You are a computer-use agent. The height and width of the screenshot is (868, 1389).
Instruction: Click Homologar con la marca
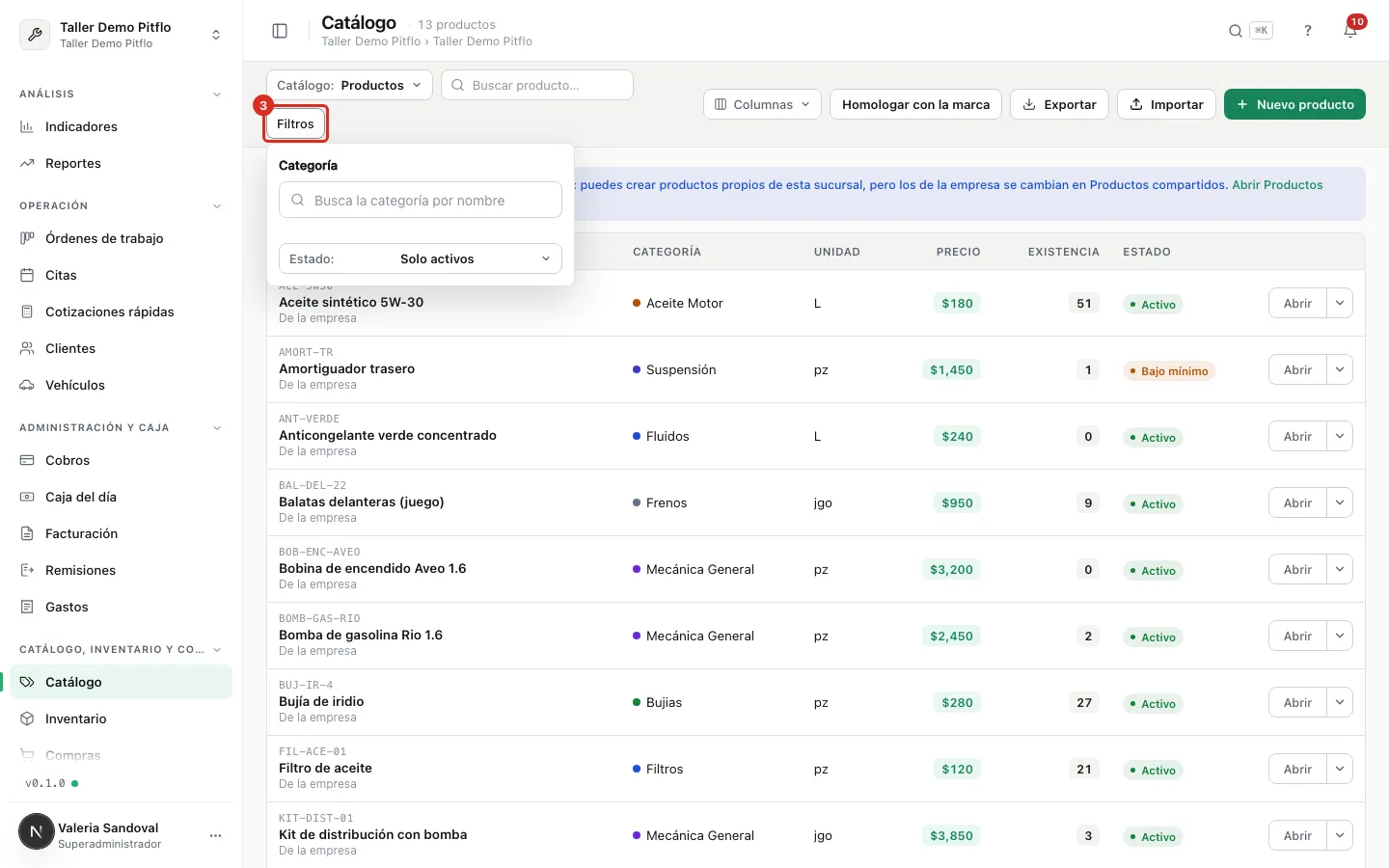[x=915, y=104]
